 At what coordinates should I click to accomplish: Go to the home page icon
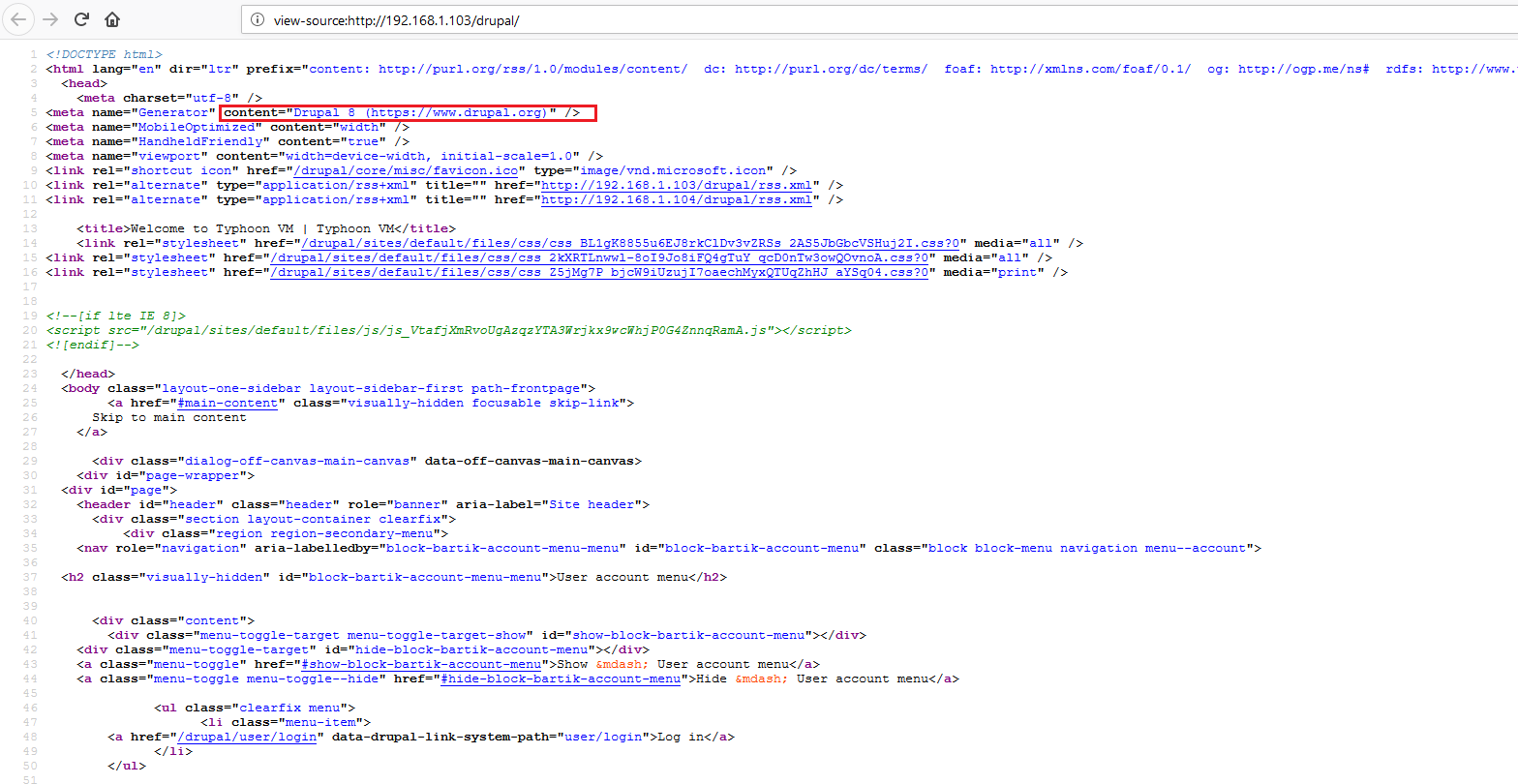113,19
